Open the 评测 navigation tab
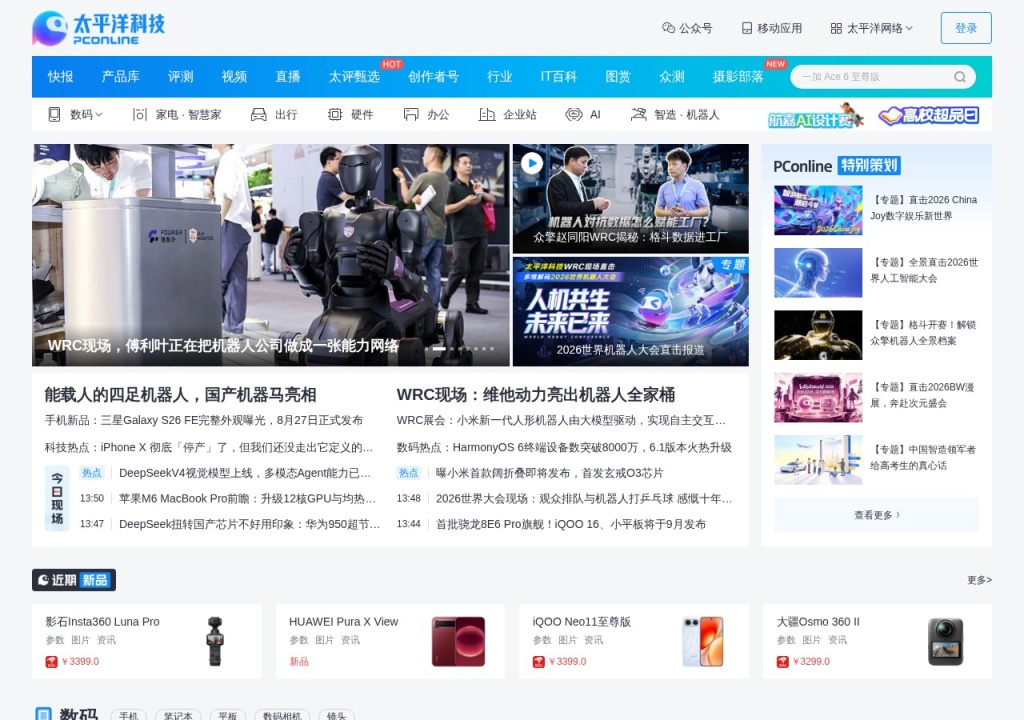The image size is (1024, 720). click(x=180, y=76)
